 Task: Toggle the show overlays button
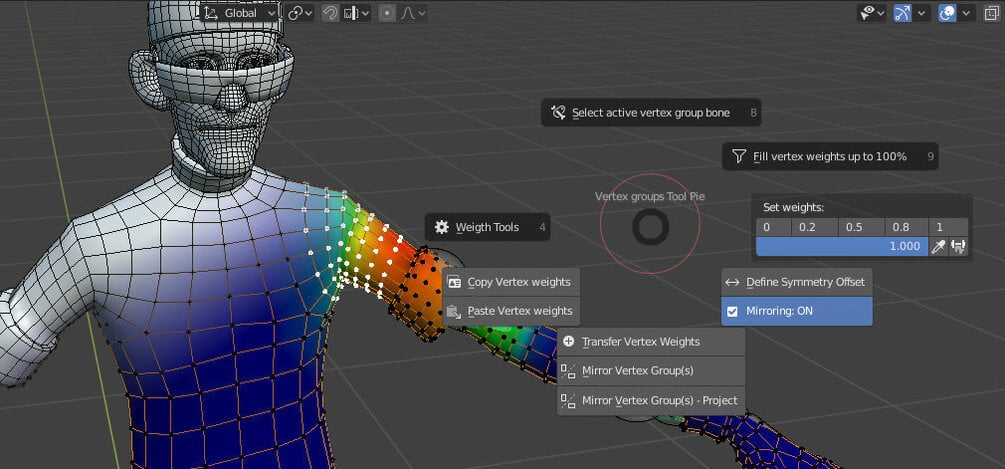[947, 13]
